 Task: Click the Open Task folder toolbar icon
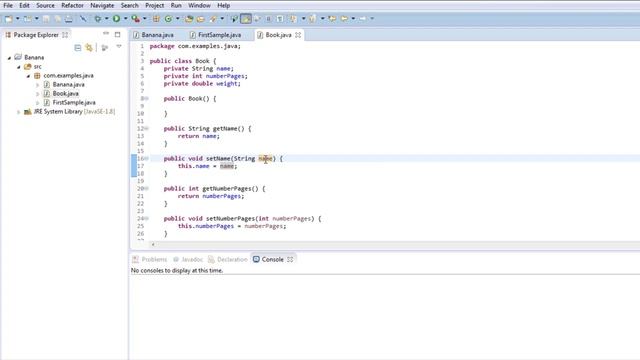pyautogui.click(x=200, y=19)
